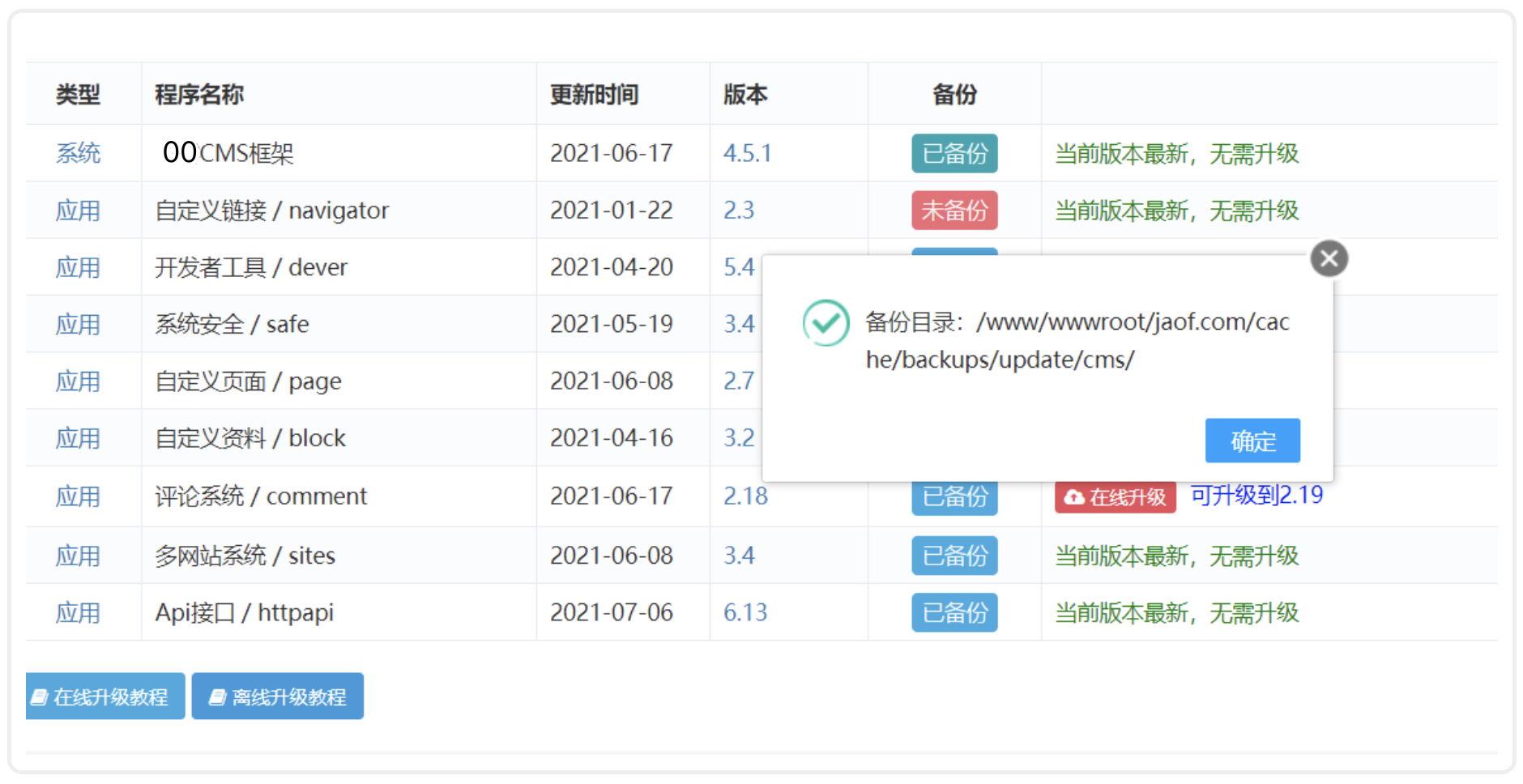Click 未备份 badge for navigator row
Screen dimensions: 1523x784
click(954, 211)
